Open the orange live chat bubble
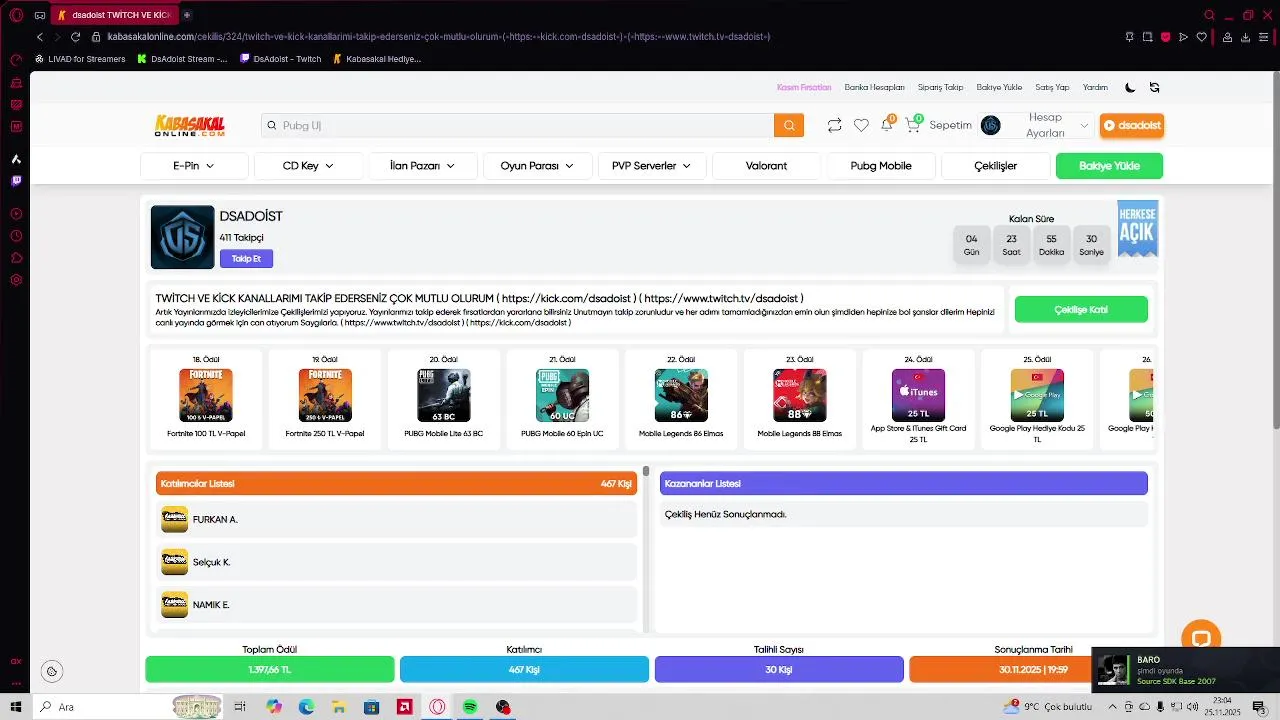 click(x=1201, y=639)
